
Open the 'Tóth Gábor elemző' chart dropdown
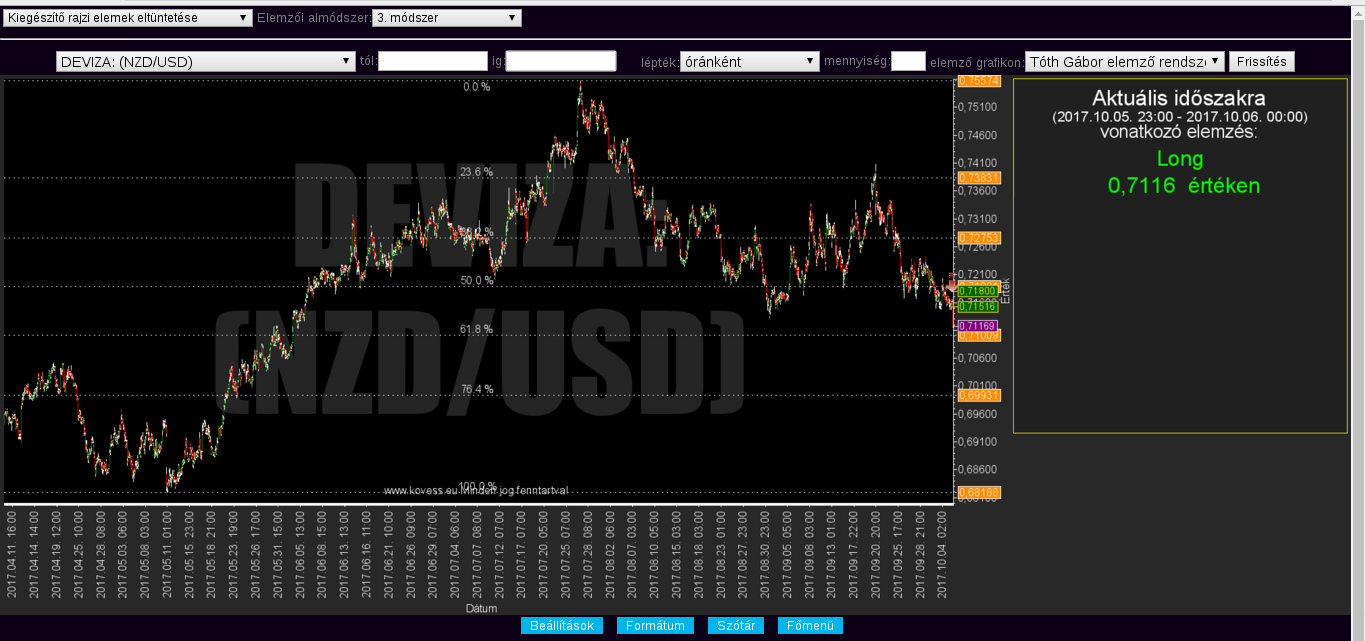point(1125,62)
